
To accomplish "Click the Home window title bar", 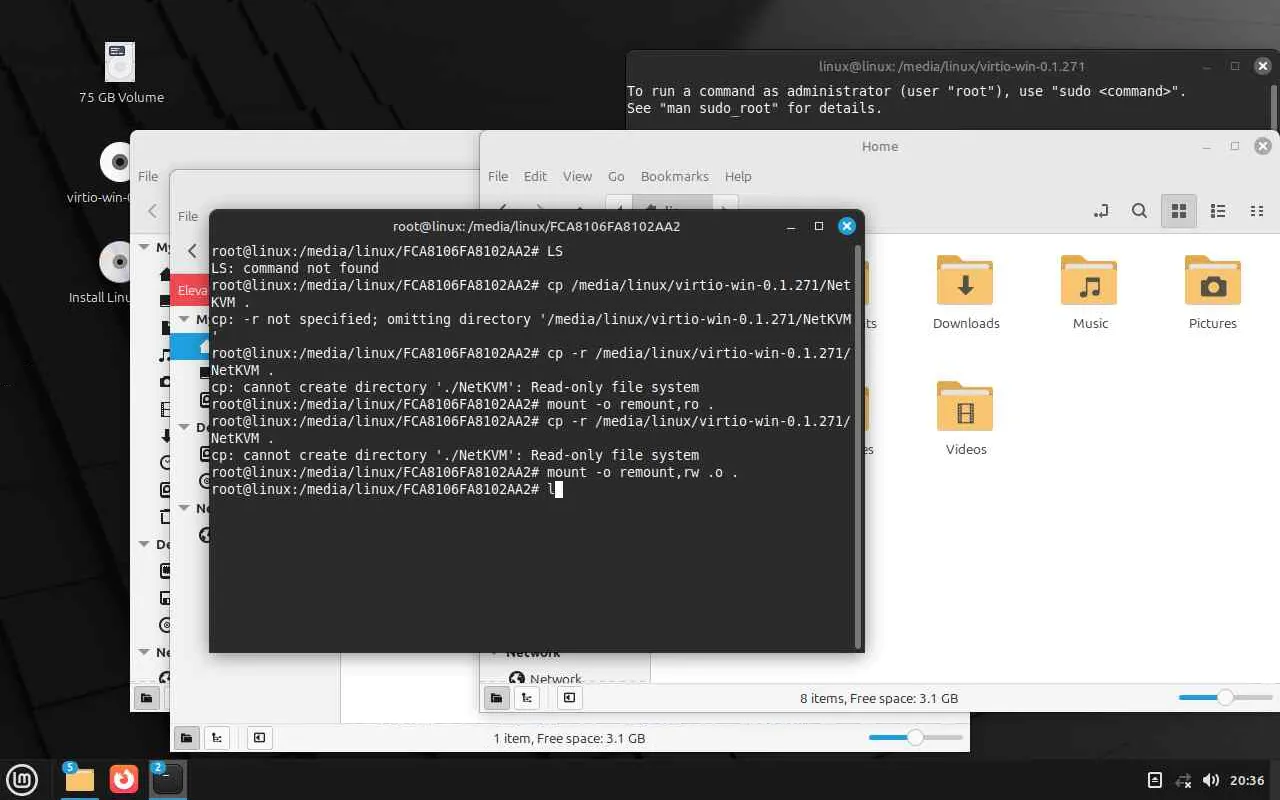I will point(880,146).
